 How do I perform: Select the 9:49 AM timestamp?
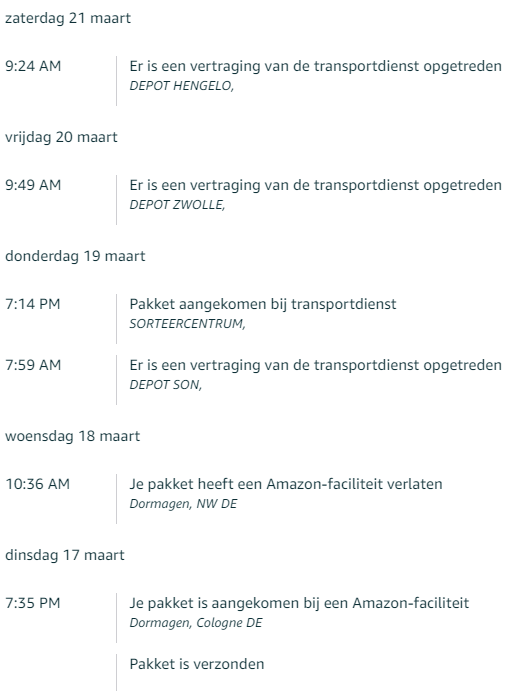(33, 185)
